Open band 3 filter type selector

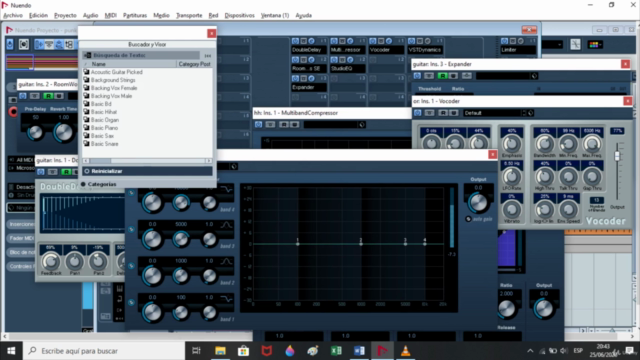click(227, 225)
